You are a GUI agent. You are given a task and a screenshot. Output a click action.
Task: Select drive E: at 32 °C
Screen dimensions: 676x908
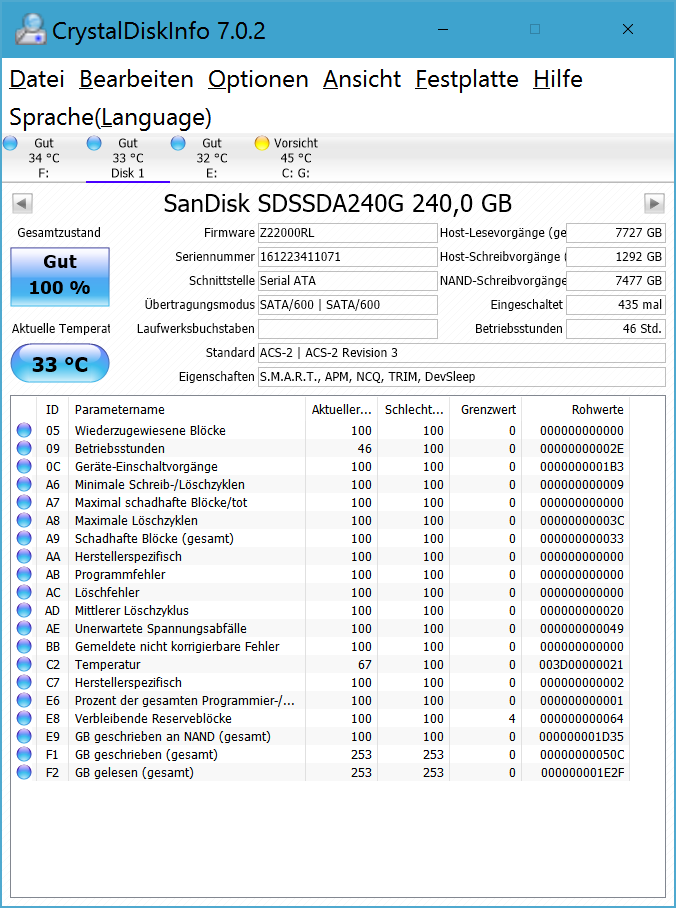point(211,158)
